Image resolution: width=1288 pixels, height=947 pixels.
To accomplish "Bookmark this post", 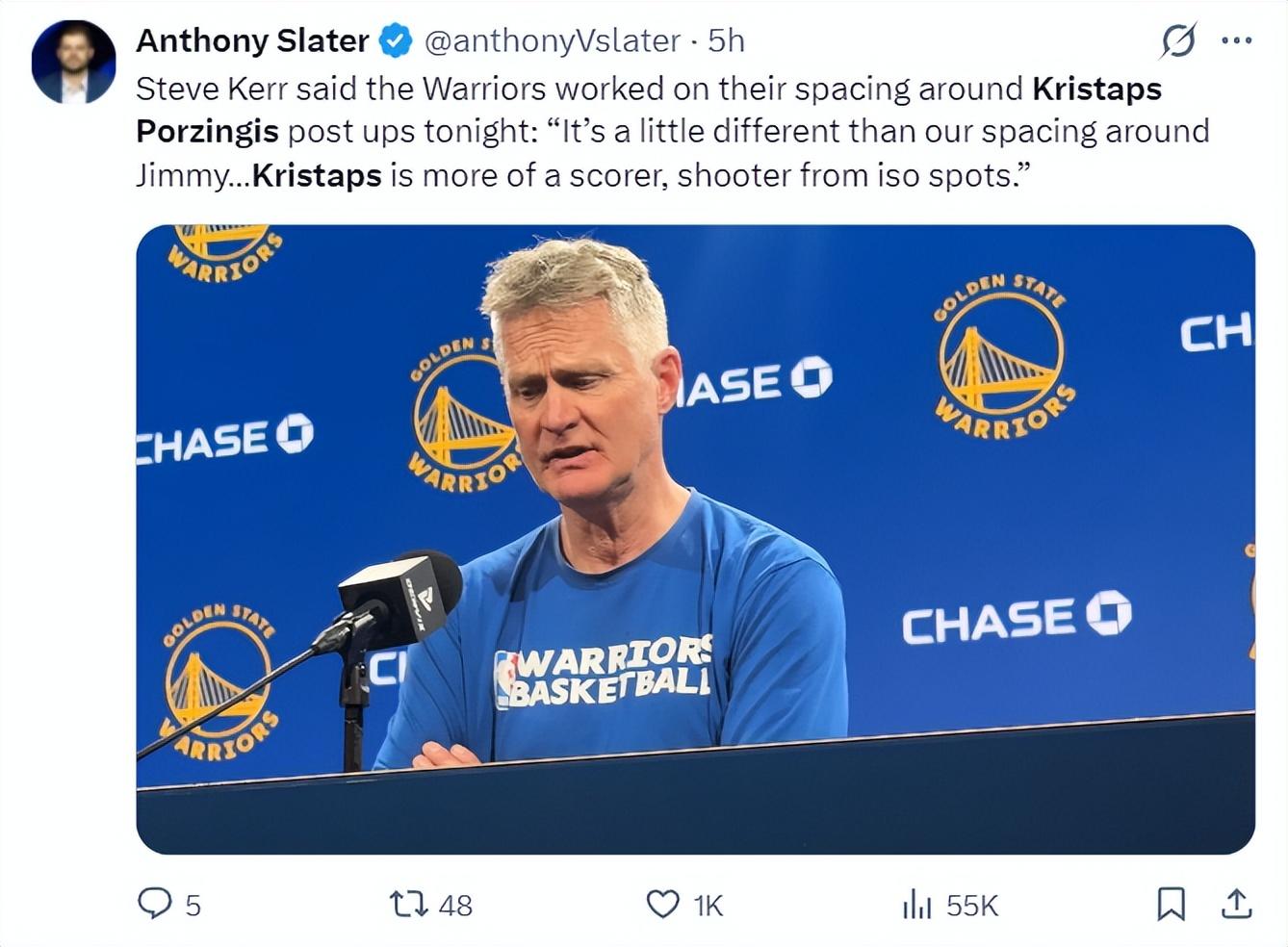I will coord(1171,904).
